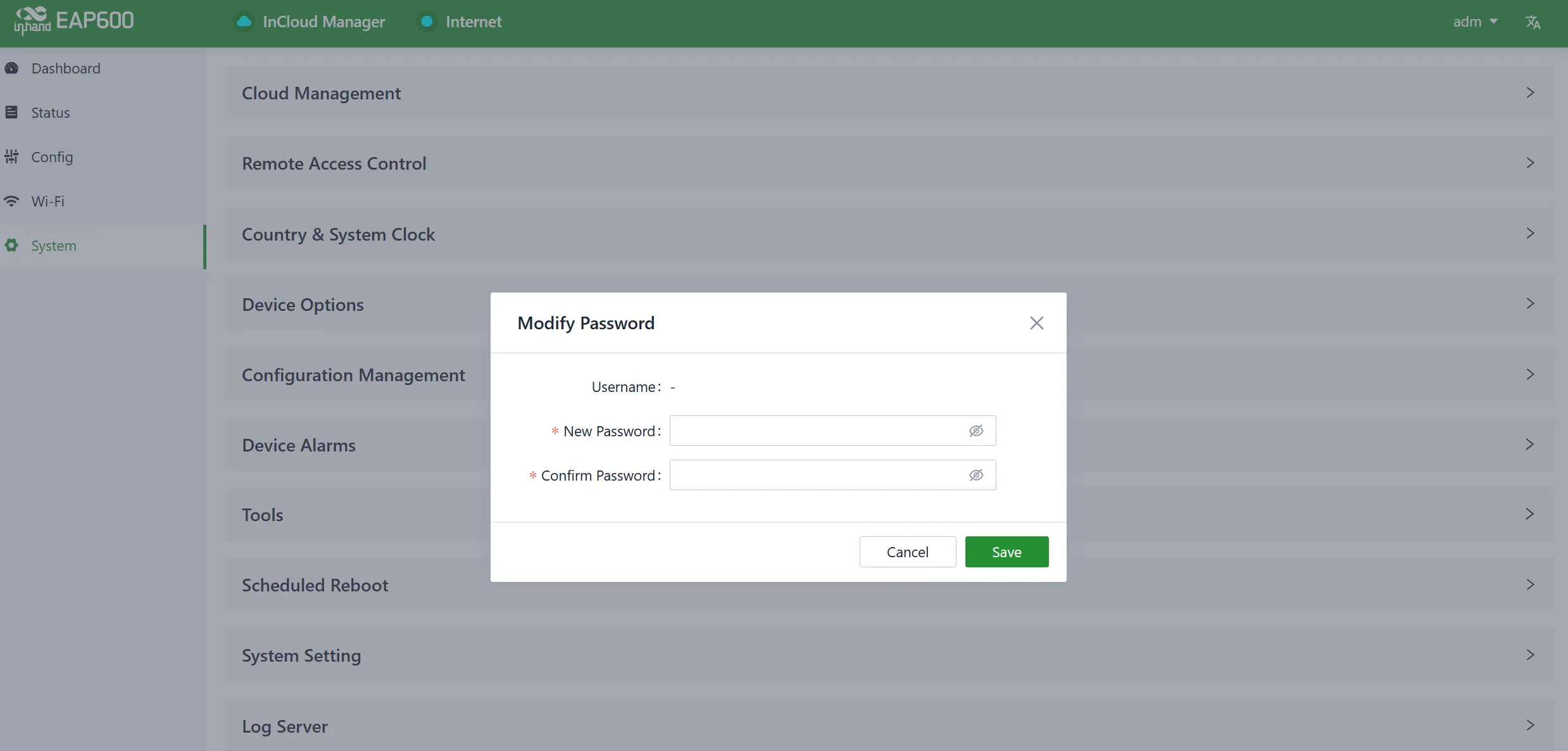The image size is (1568, 751).
Task: Open the Wi-Fi menu
Action: (x=103, y=201)
